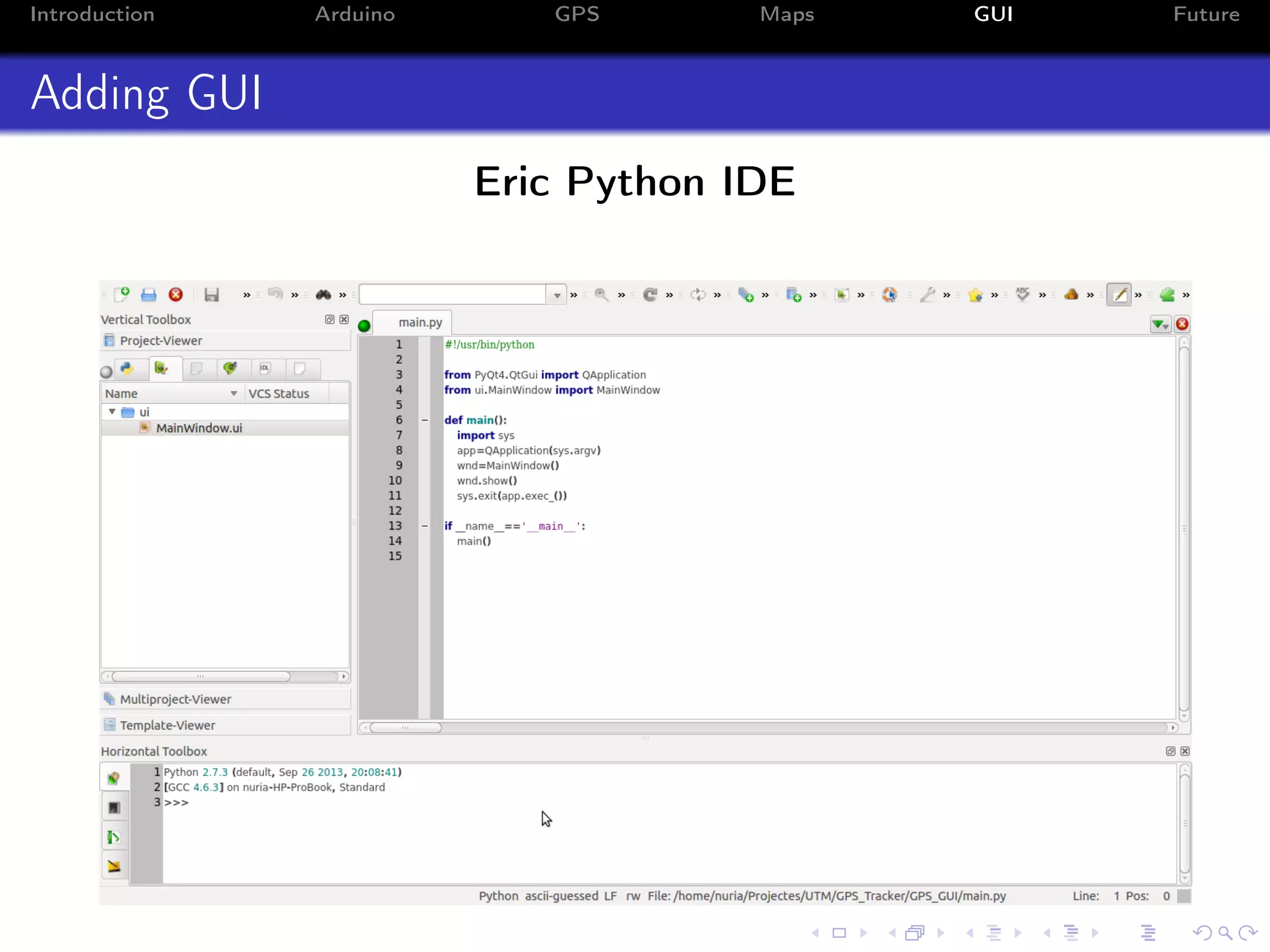Click the red Close file toolbar icon

coord(176,294)
